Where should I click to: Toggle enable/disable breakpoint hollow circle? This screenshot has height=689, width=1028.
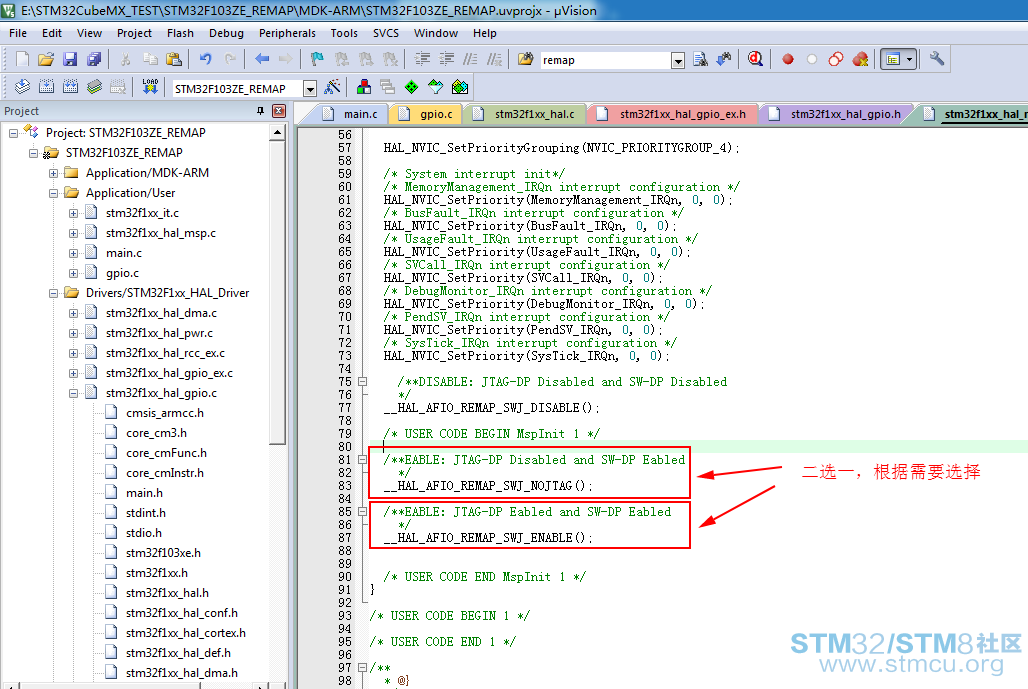[x=812, y=60]
